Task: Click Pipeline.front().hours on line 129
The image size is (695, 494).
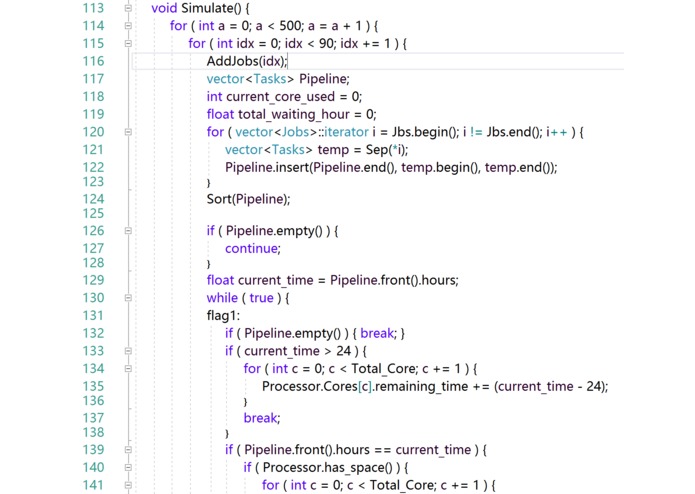Action: (394, 280)
